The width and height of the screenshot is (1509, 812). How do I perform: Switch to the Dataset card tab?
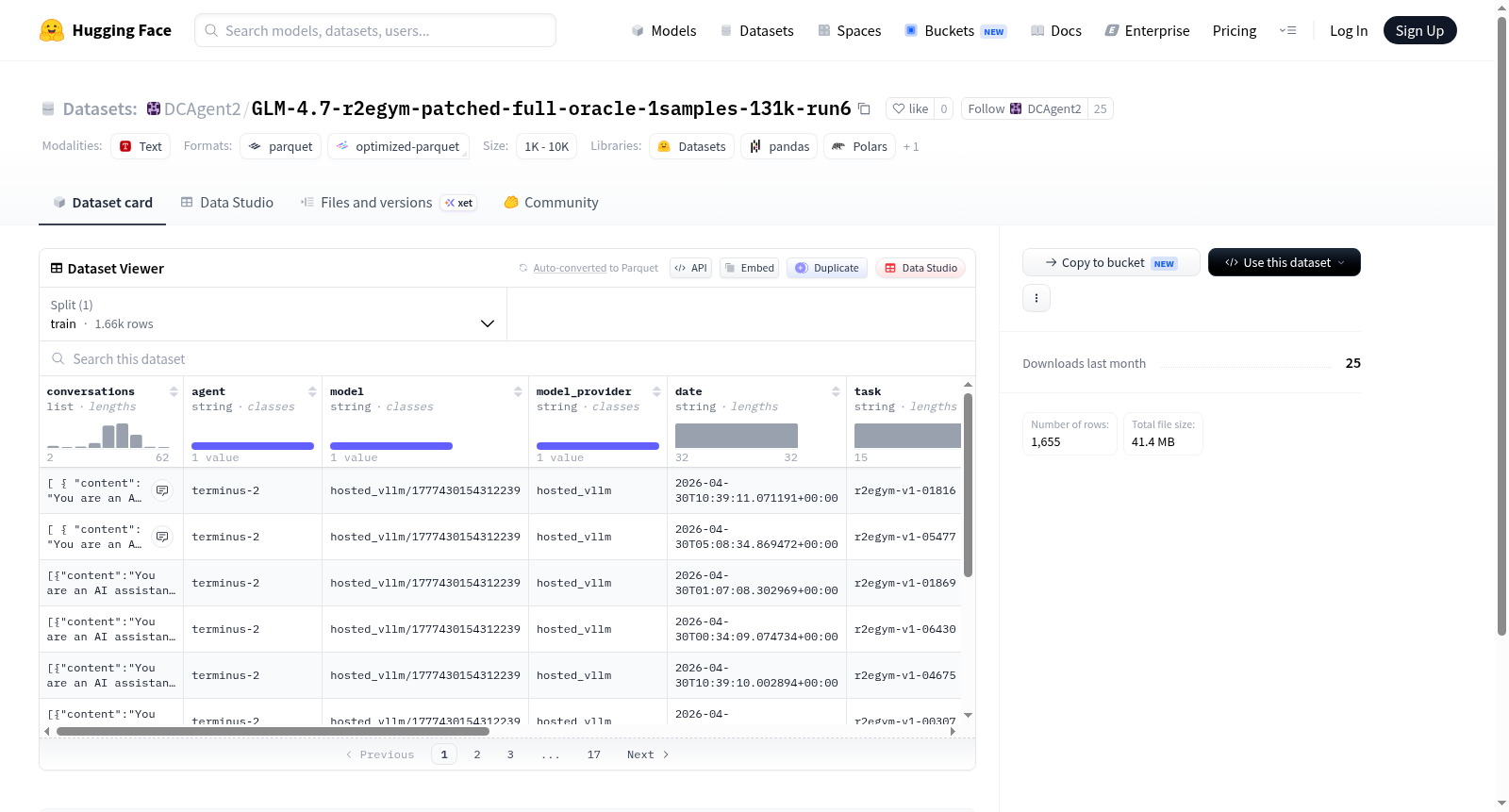click(x=103, y=203)
